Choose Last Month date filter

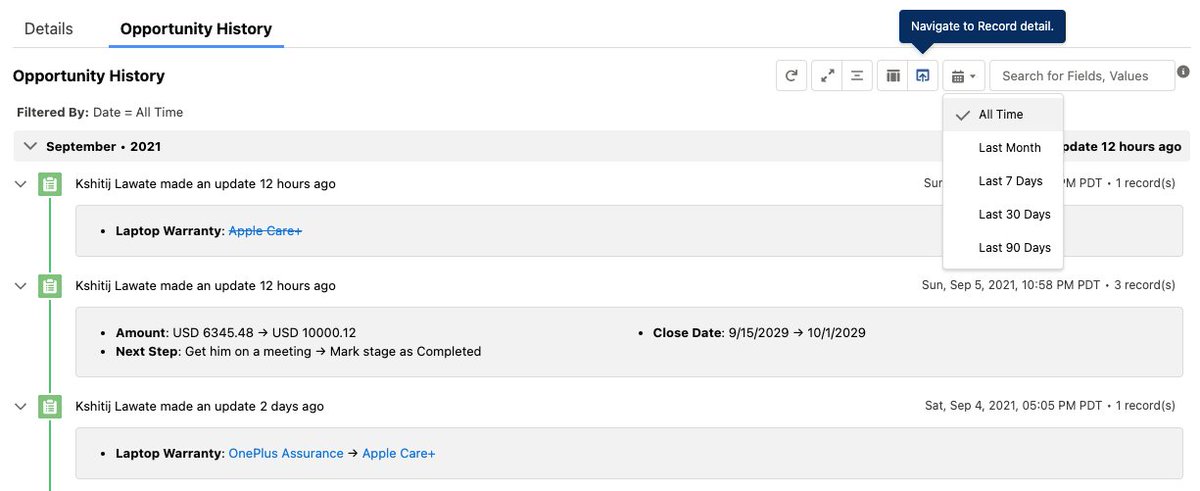pyautogui.click(x=1003, y=148)
